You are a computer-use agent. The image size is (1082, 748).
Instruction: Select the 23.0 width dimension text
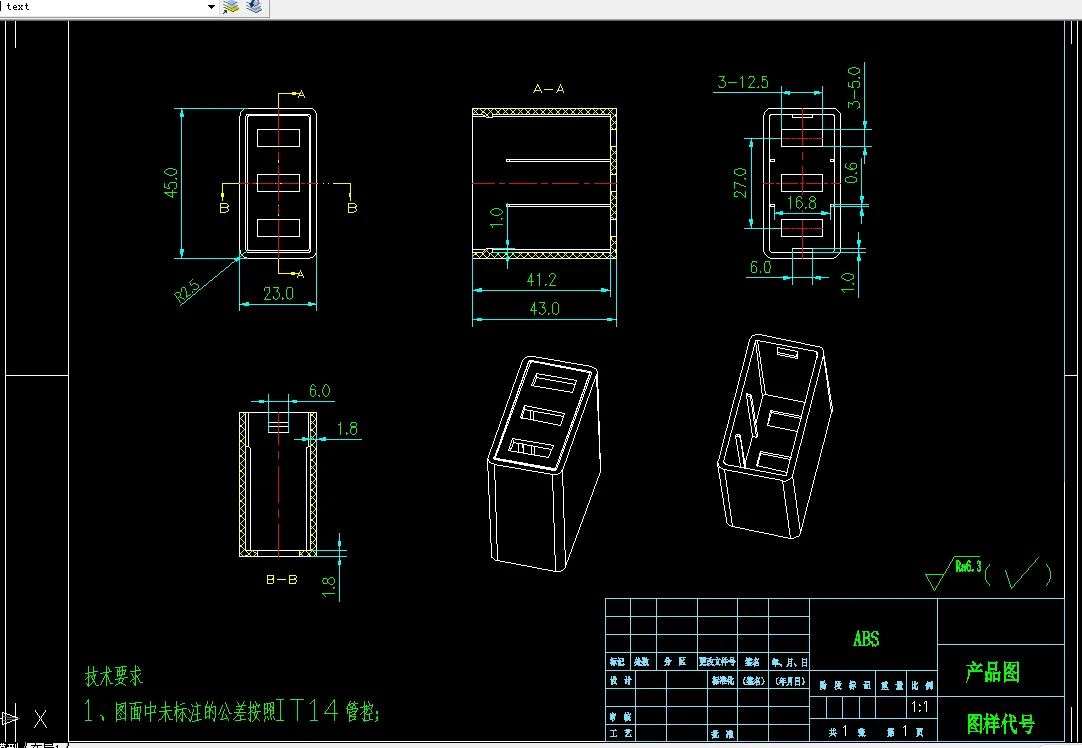278,293
